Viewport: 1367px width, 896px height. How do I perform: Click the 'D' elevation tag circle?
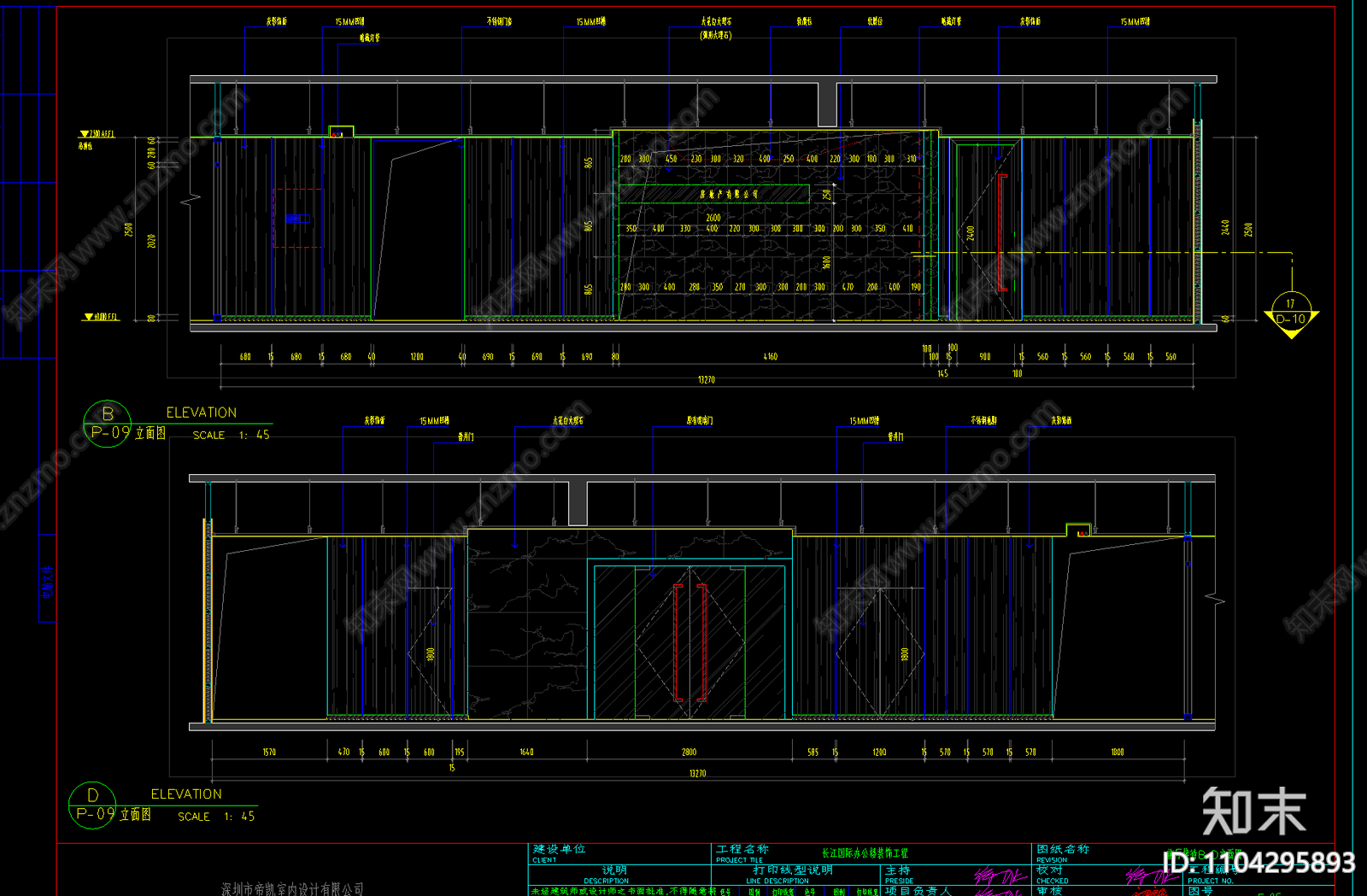tap(92, 805)
